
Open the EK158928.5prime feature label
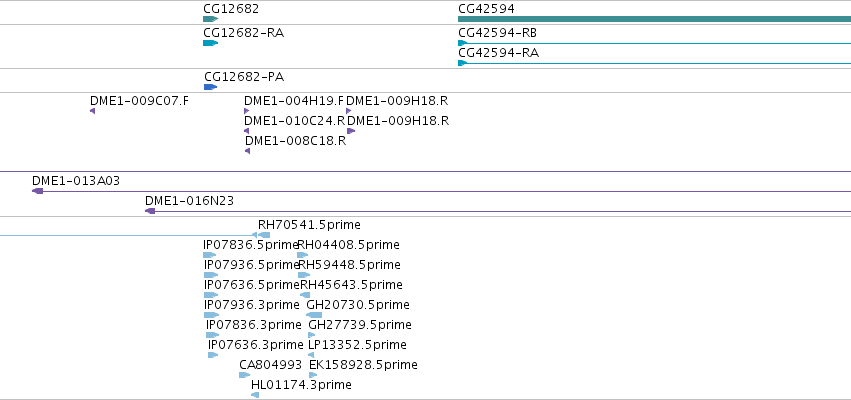coord(363,365)
